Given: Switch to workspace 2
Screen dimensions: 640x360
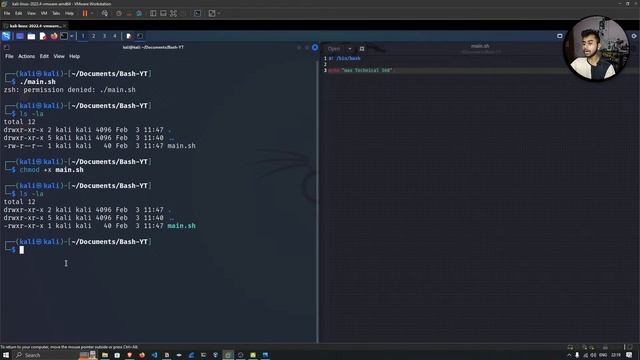Looking at the screenshot, I should pos(93,36).
